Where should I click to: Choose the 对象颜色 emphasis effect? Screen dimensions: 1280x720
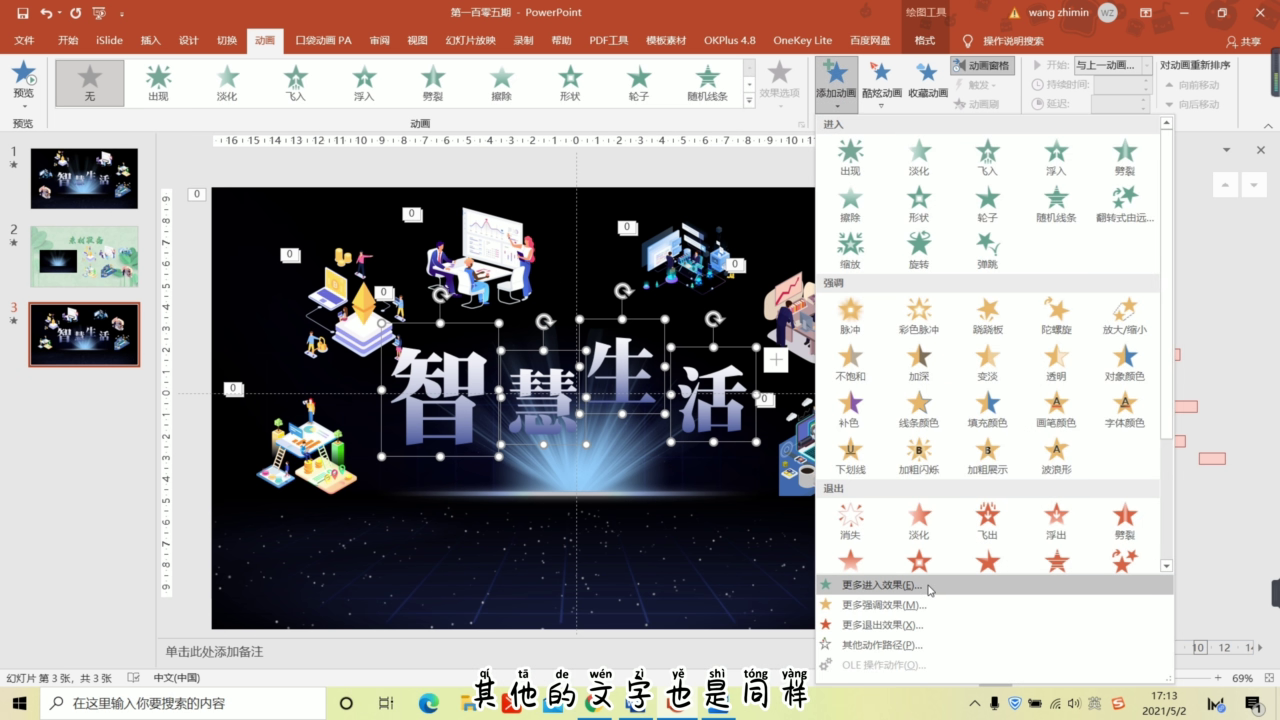click(1125, 363)
